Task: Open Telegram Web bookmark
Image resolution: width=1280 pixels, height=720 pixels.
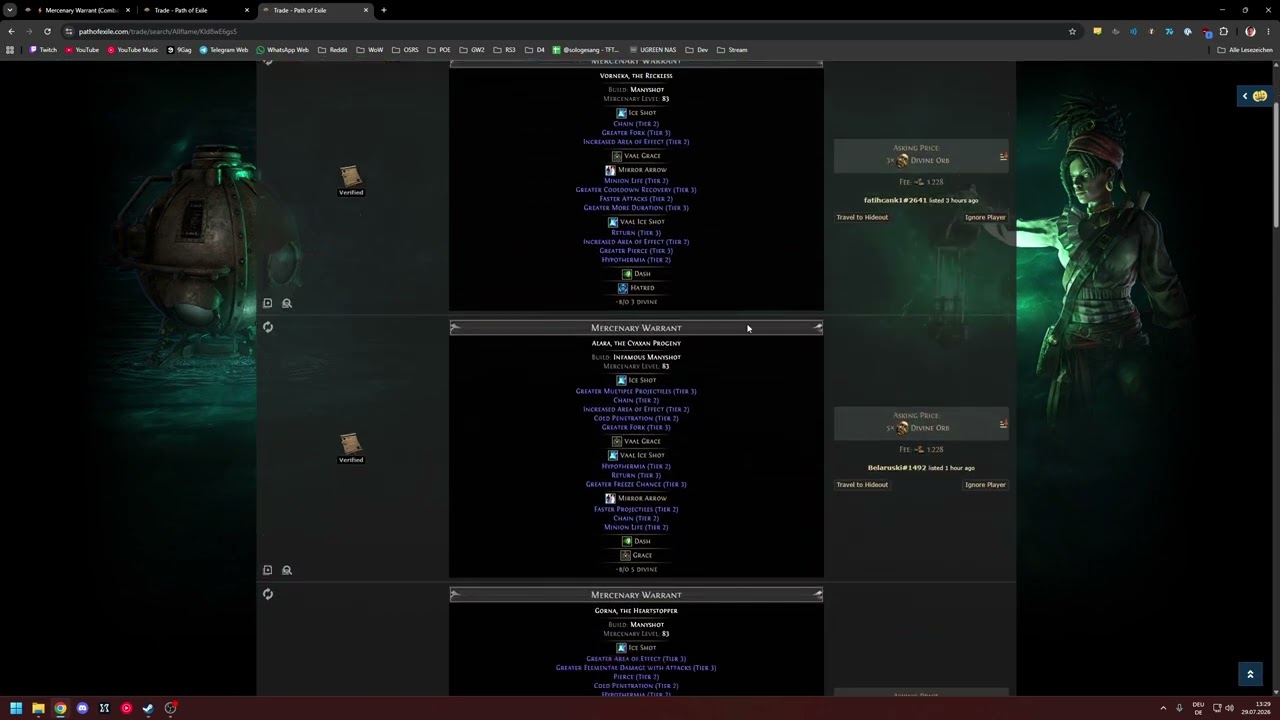Action: pos(223,49)
